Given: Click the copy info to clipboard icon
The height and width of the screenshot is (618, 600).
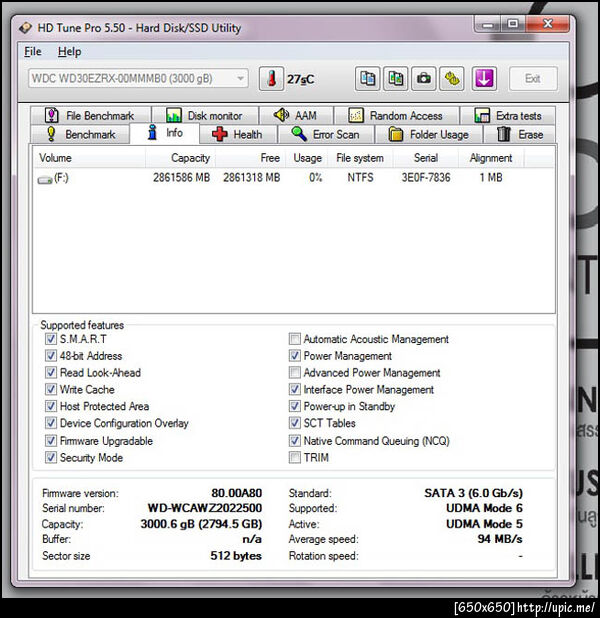Looking at the screenshot, I should point(367,78).
